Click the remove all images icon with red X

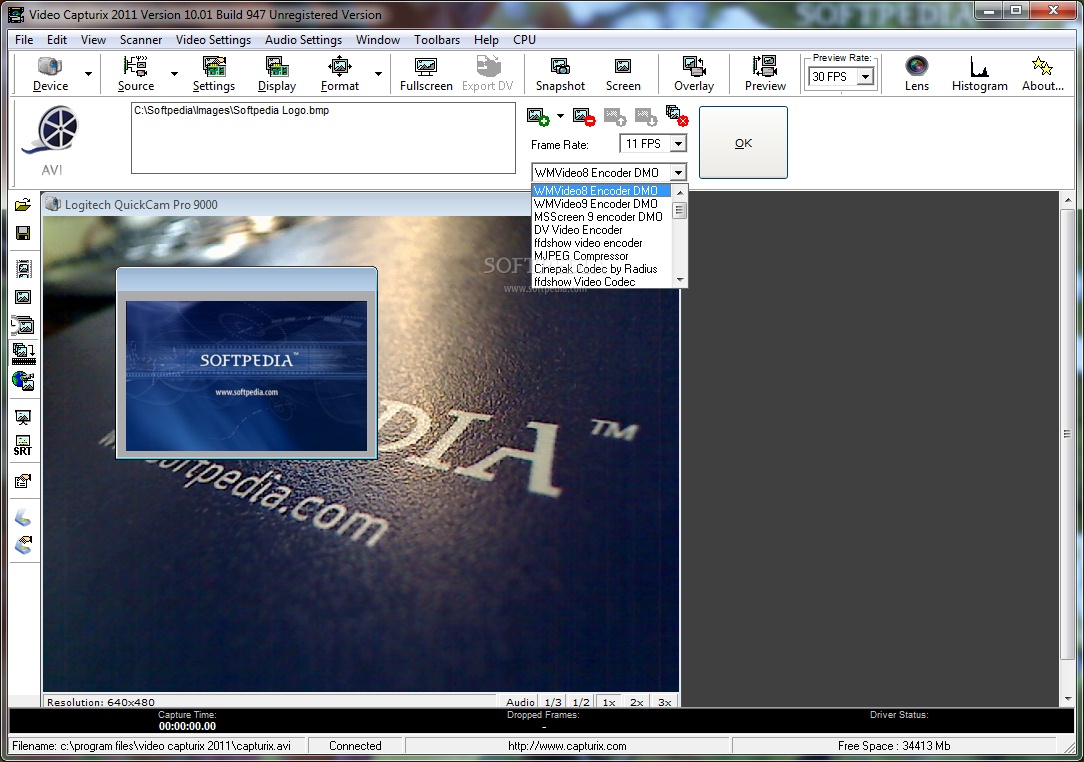[677, 115]
